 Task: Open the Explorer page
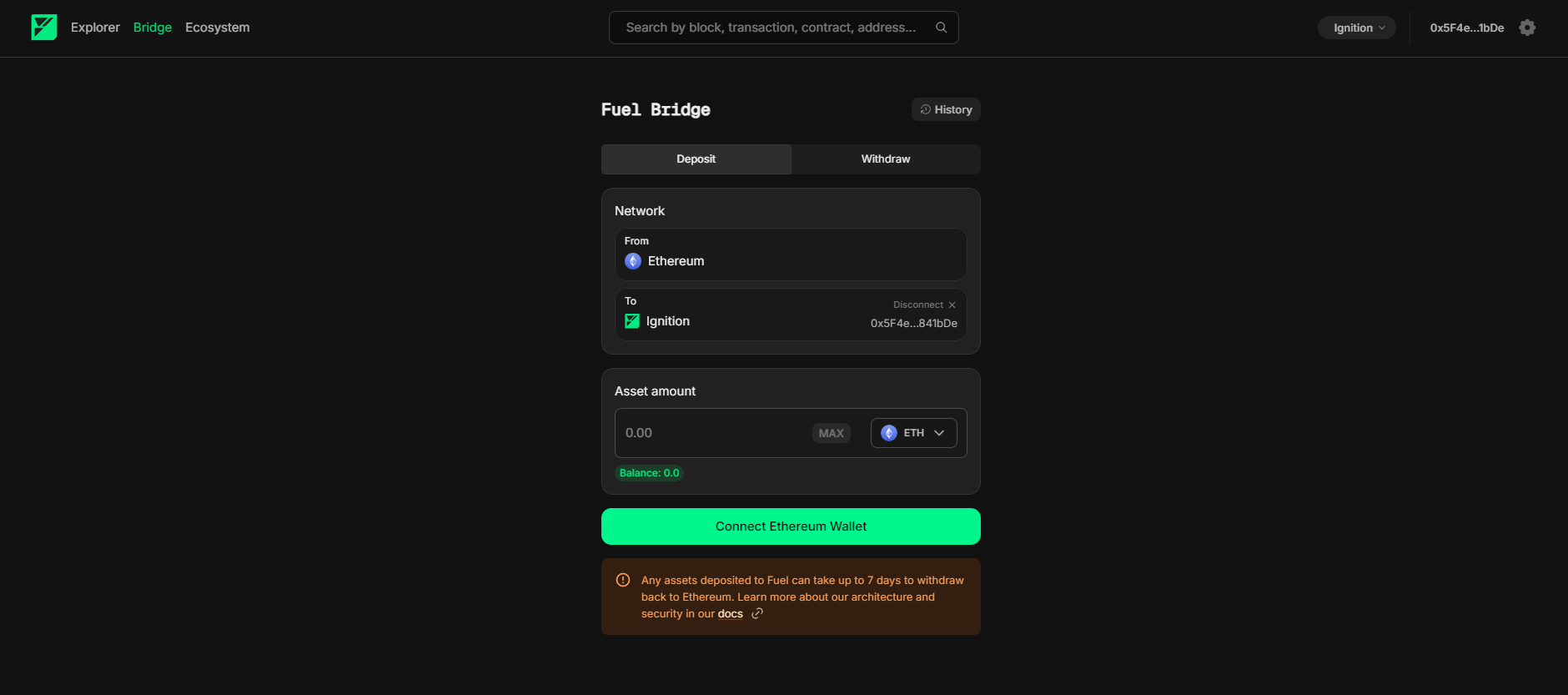(95, 28)
